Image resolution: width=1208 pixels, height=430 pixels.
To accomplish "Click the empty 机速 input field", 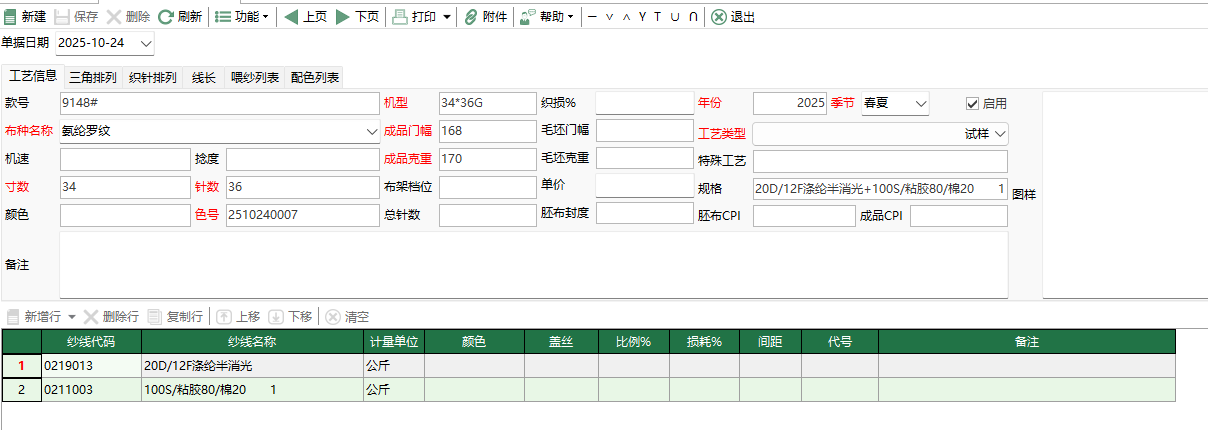I will [124, 159].
